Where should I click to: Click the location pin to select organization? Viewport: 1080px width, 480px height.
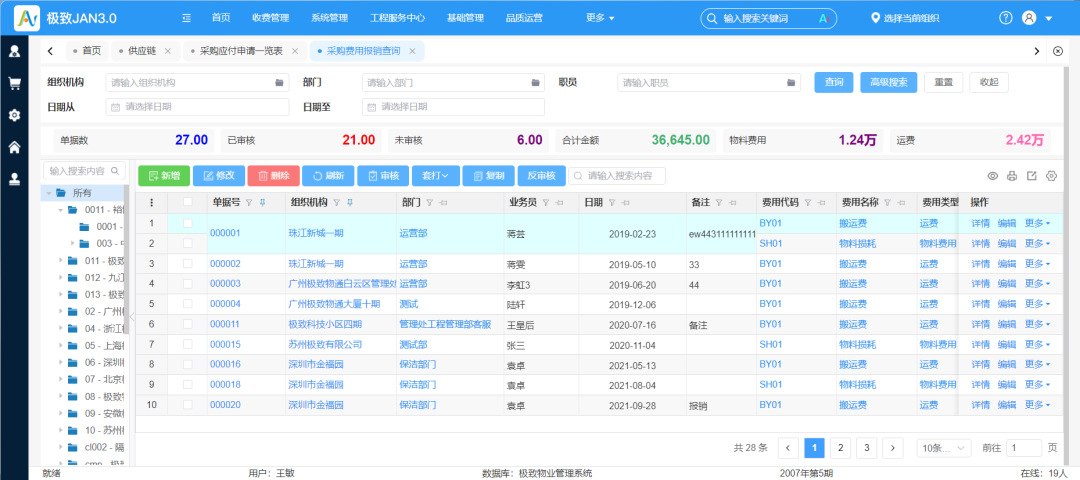[x=875, y=18]
